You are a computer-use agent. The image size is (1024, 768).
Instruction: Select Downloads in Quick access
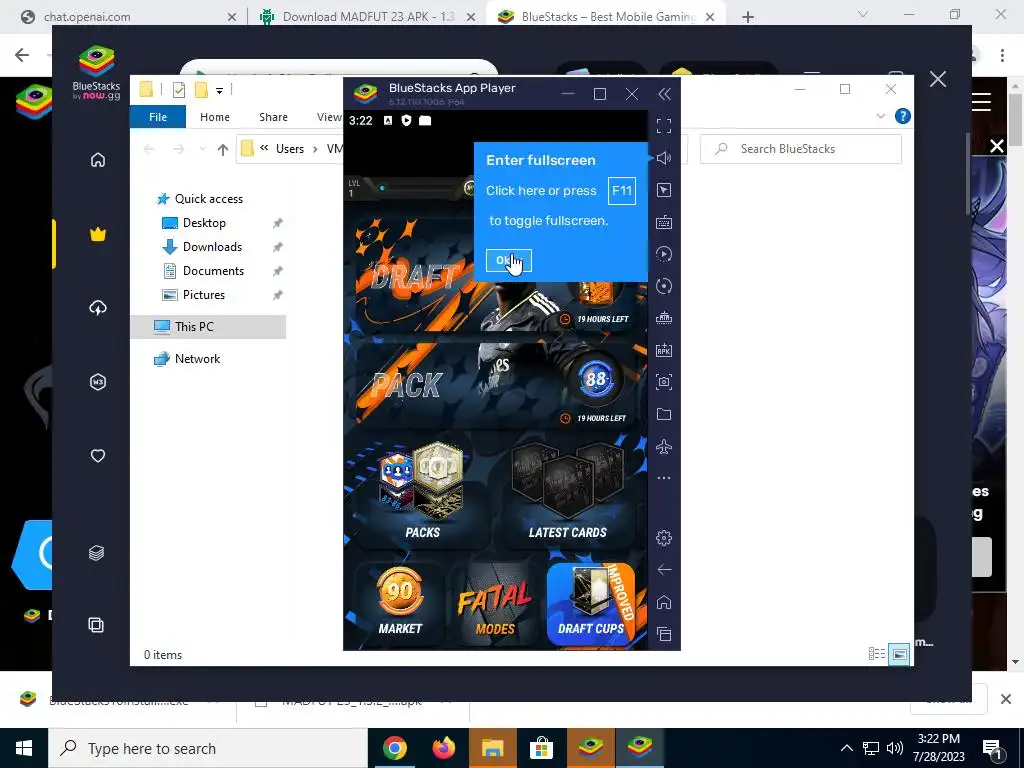click(212, 247)
